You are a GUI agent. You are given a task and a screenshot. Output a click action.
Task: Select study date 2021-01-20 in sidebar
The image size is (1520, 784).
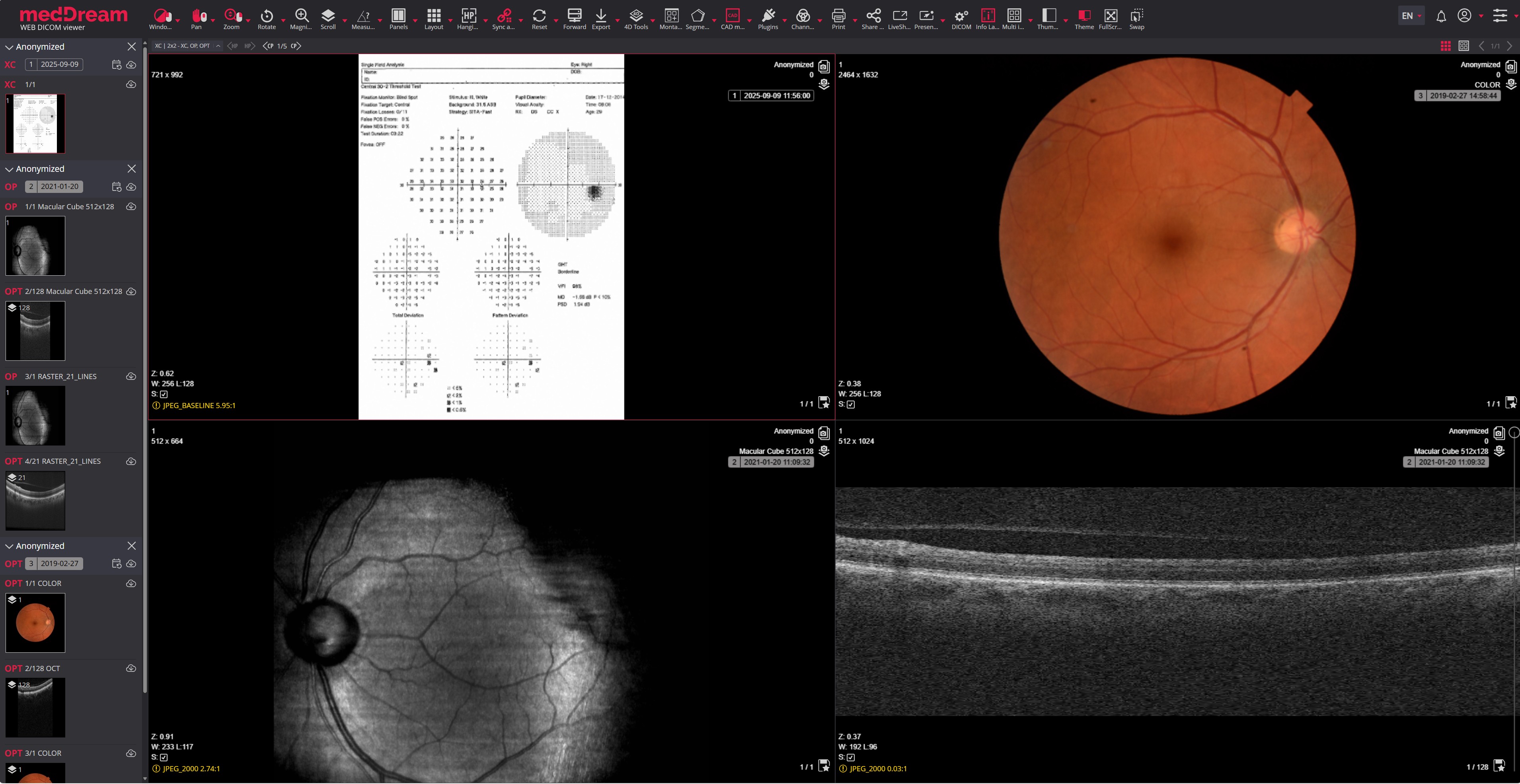click(x=54, y=187)
